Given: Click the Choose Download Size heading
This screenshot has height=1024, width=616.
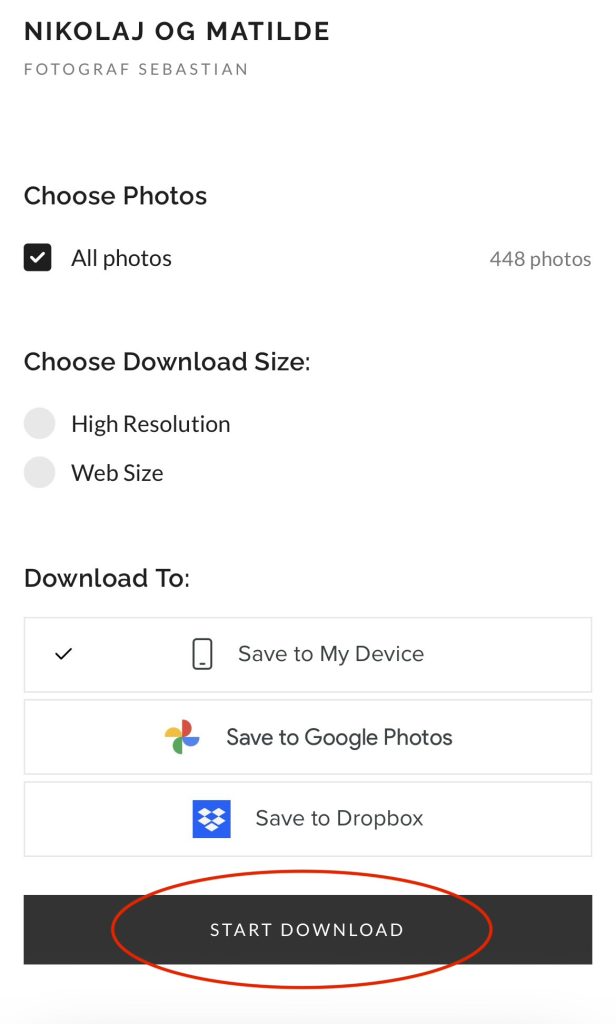Looking at the screenshot, I should (x=167, y=362).
